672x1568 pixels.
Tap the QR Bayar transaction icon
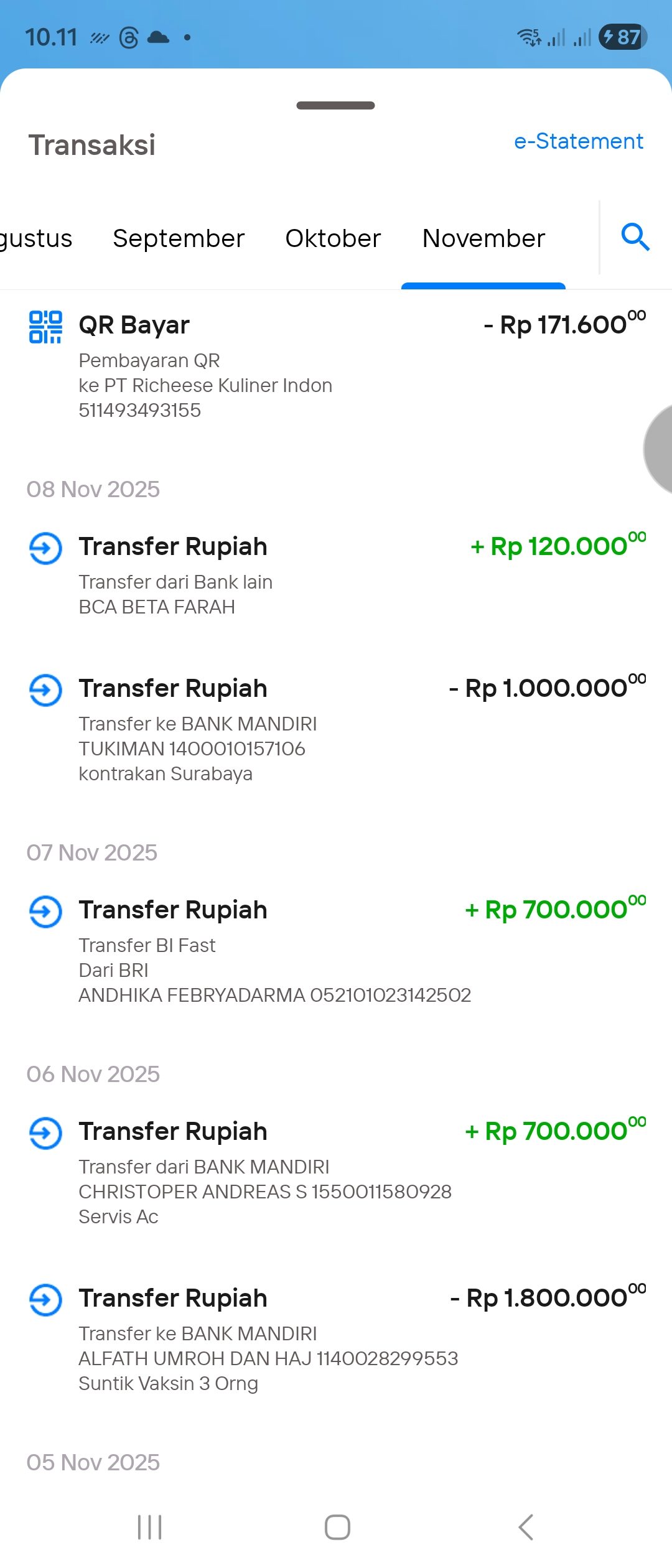click(45, 327)
